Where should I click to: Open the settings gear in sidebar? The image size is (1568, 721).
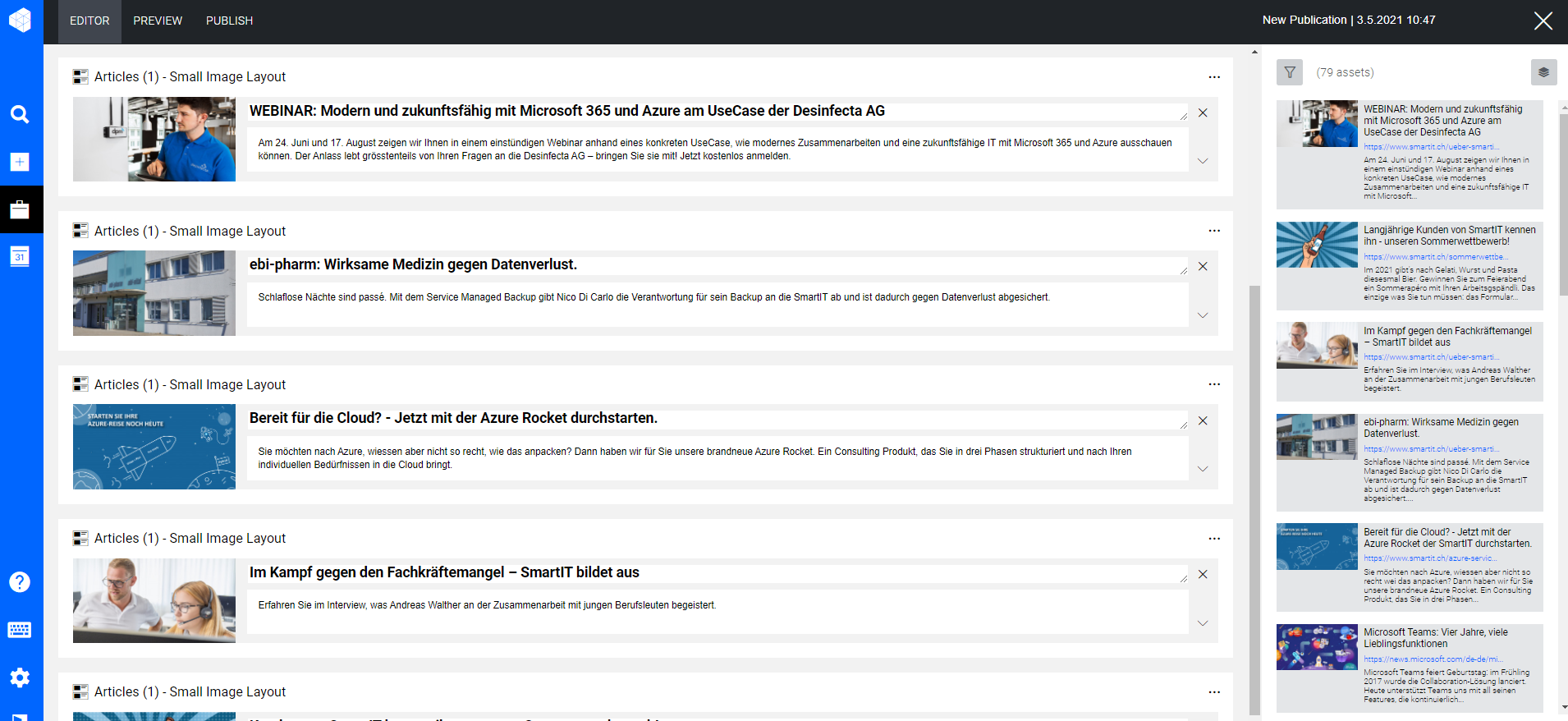[x=20, y=677]
